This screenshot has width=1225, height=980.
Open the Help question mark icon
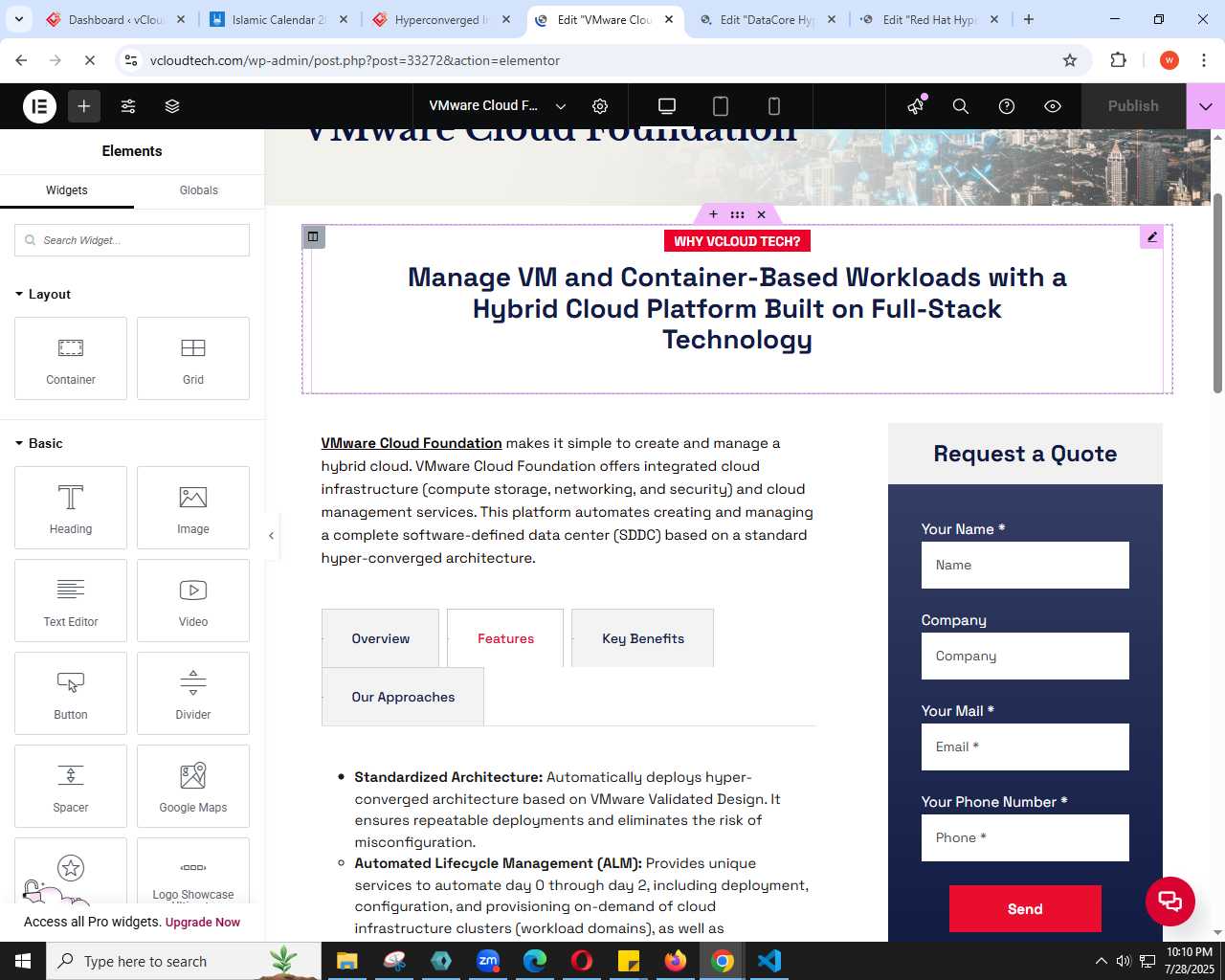1007,106
